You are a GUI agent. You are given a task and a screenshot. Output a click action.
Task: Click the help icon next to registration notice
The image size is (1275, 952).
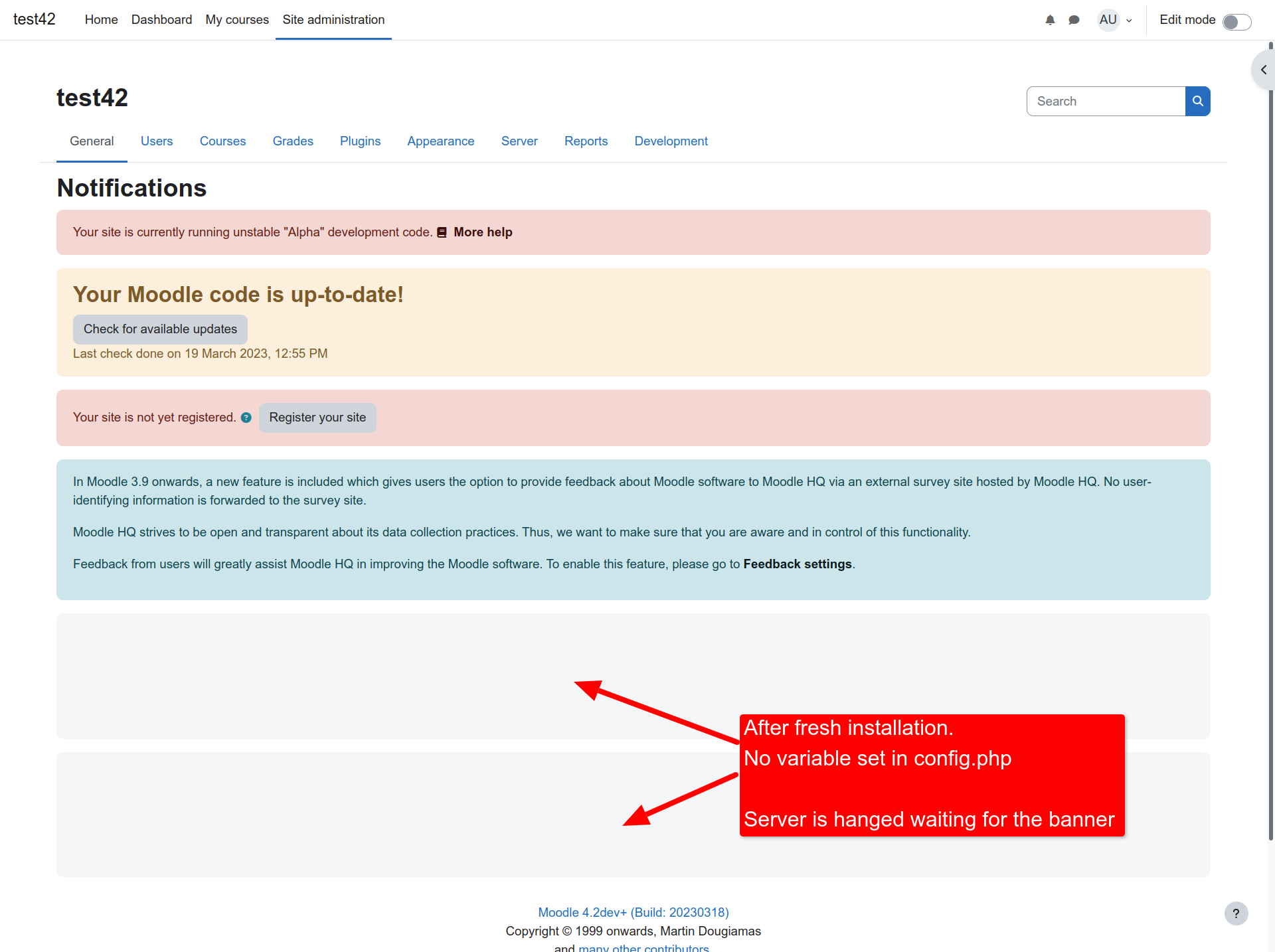(246, 418)
